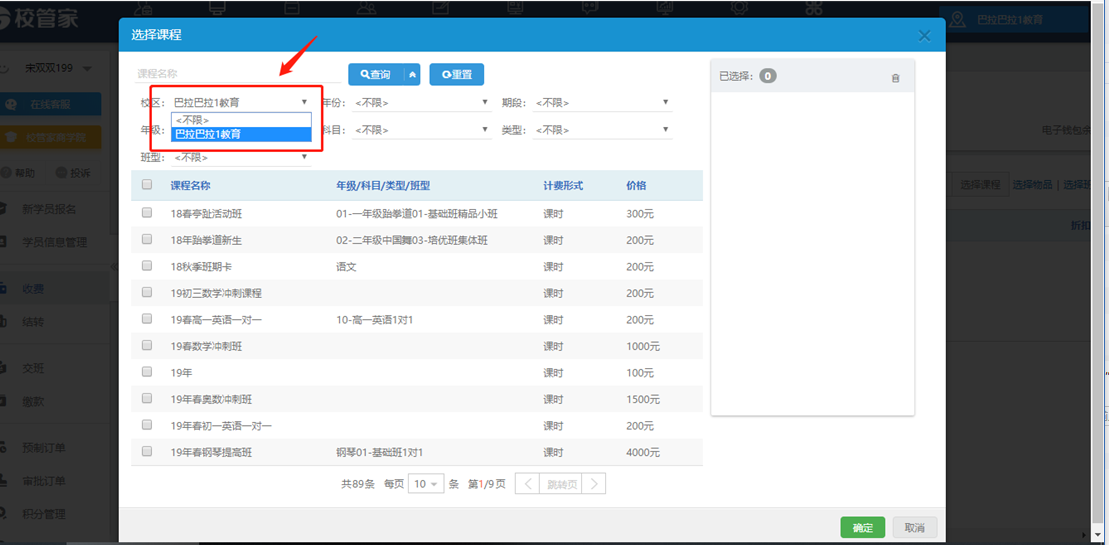
Task: Open 交班 in the background sidebar
Action: (33, 368)
